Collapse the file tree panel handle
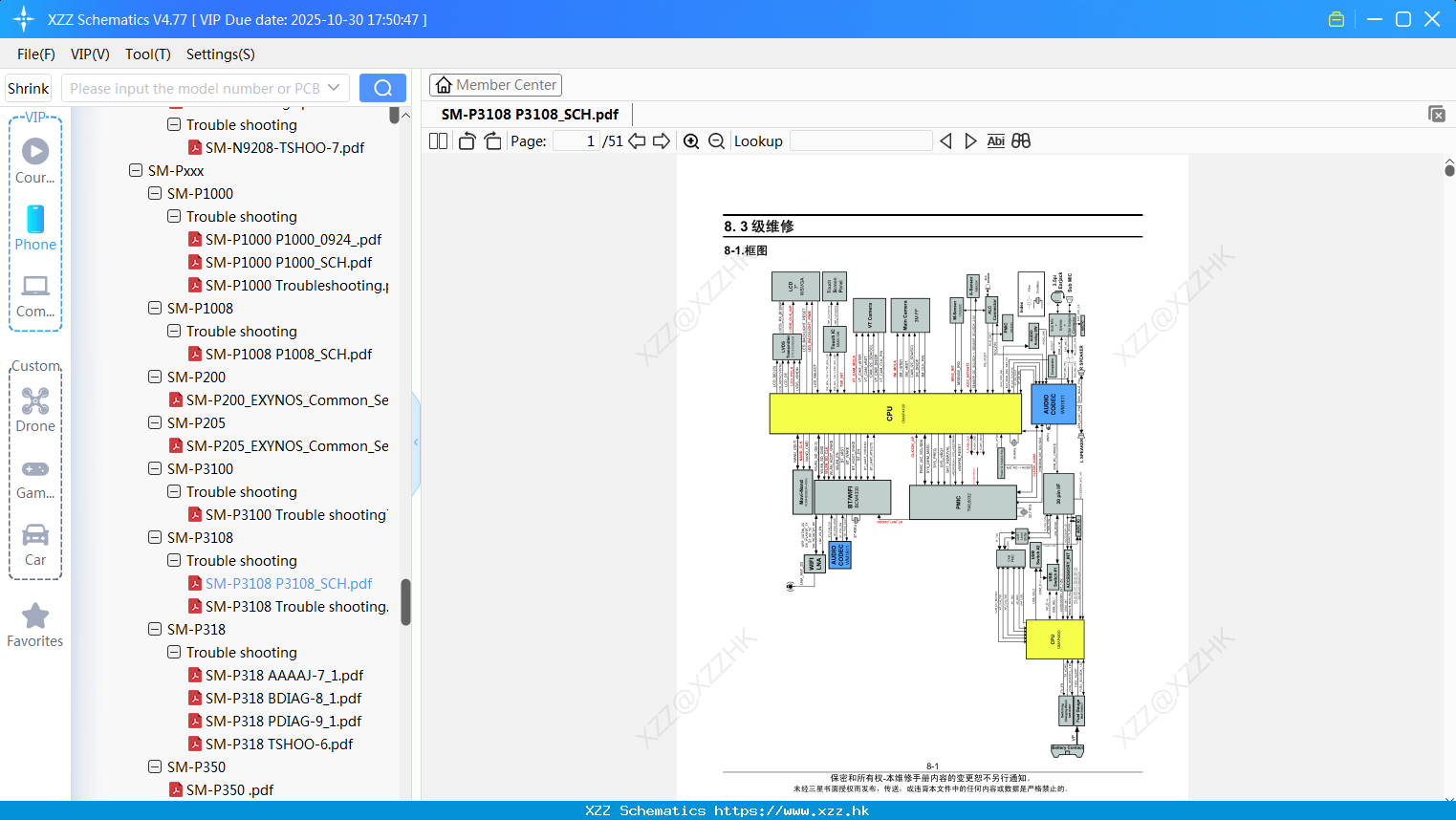1456x820 pixels. (x=416, y=442)
